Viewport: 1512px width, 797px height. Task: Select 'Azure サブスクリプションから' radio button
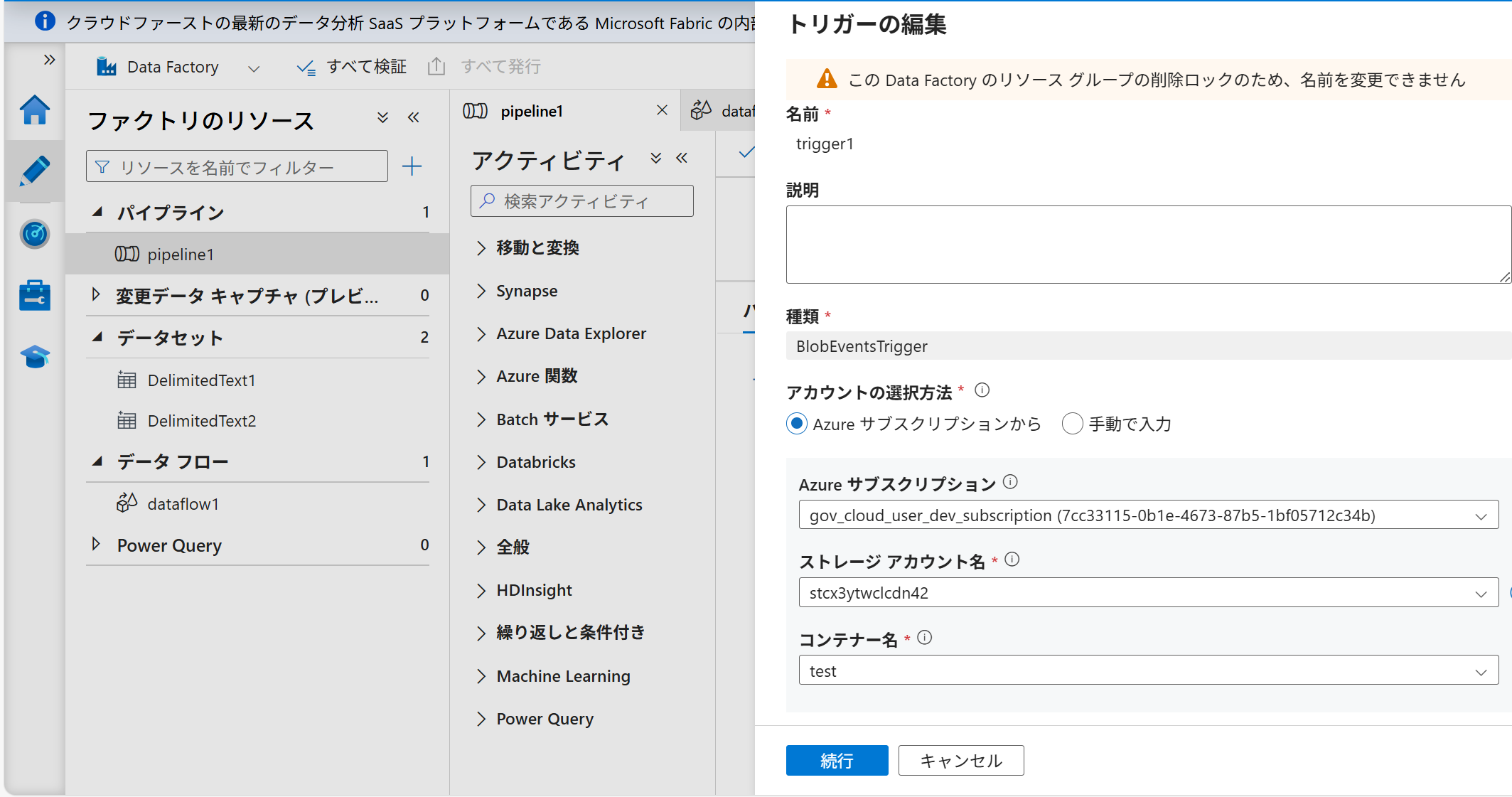tap(797, 424)
